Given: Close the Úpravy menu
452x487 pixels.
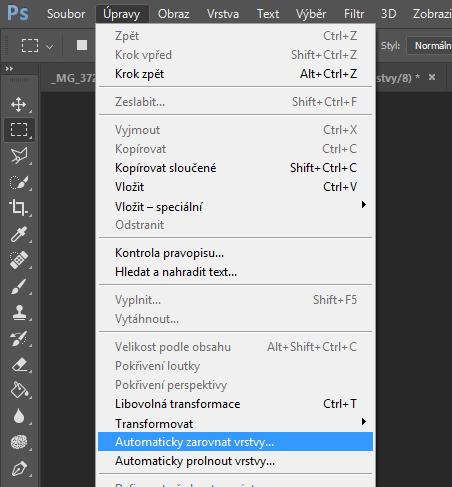Looking at the screenshot, I should (122, 14).
